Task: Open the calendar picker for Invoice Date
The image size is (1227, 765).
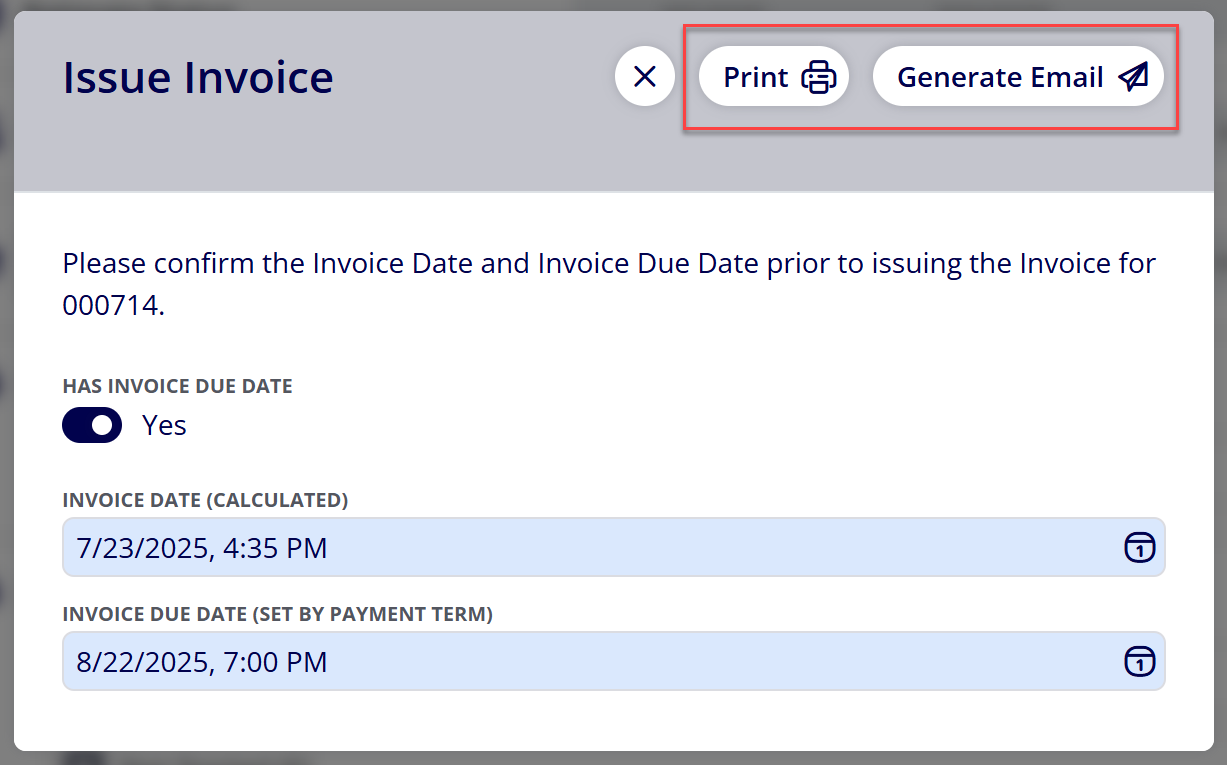Action: 1140,547
